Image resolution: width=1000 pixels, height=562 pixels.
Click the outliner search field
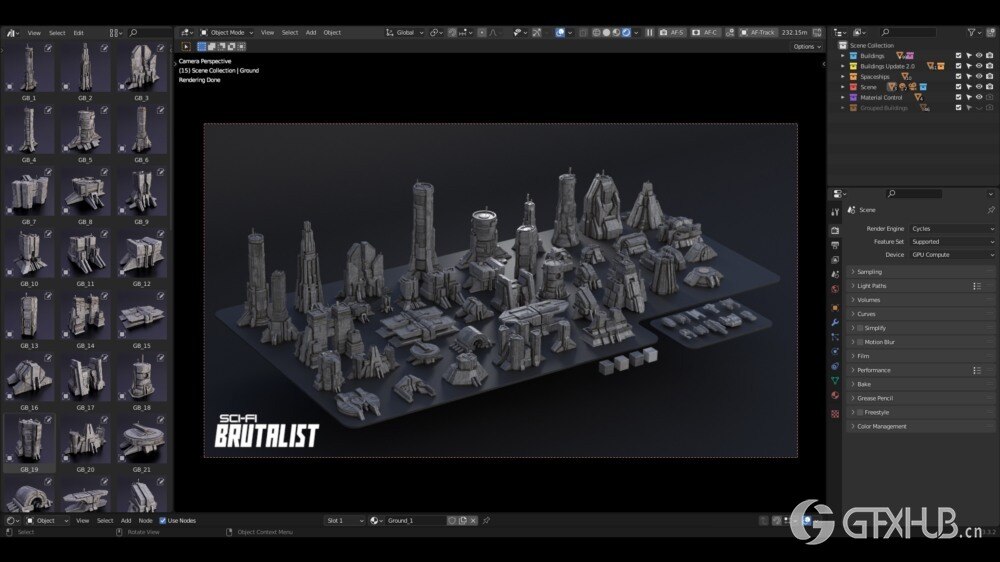(x=909, y=32)
